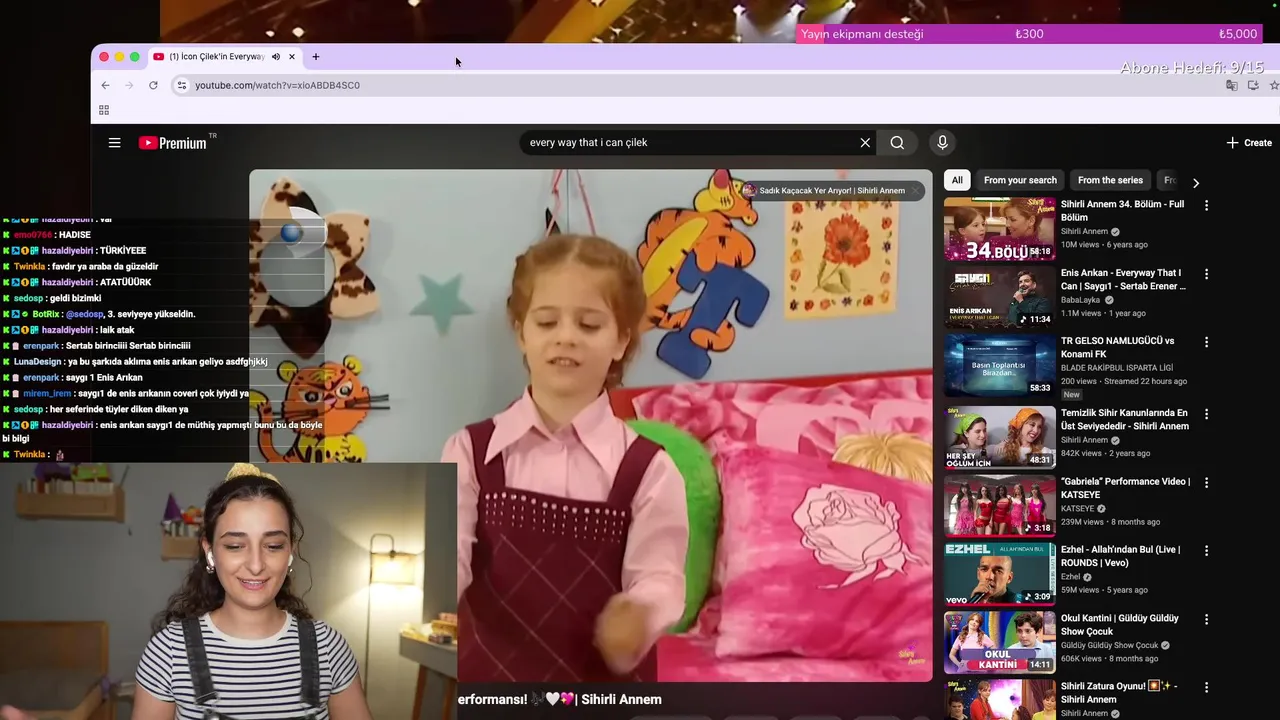Open options for Gabriela Performance Video
1280x720 pixels.
(x=1206, y=482)
